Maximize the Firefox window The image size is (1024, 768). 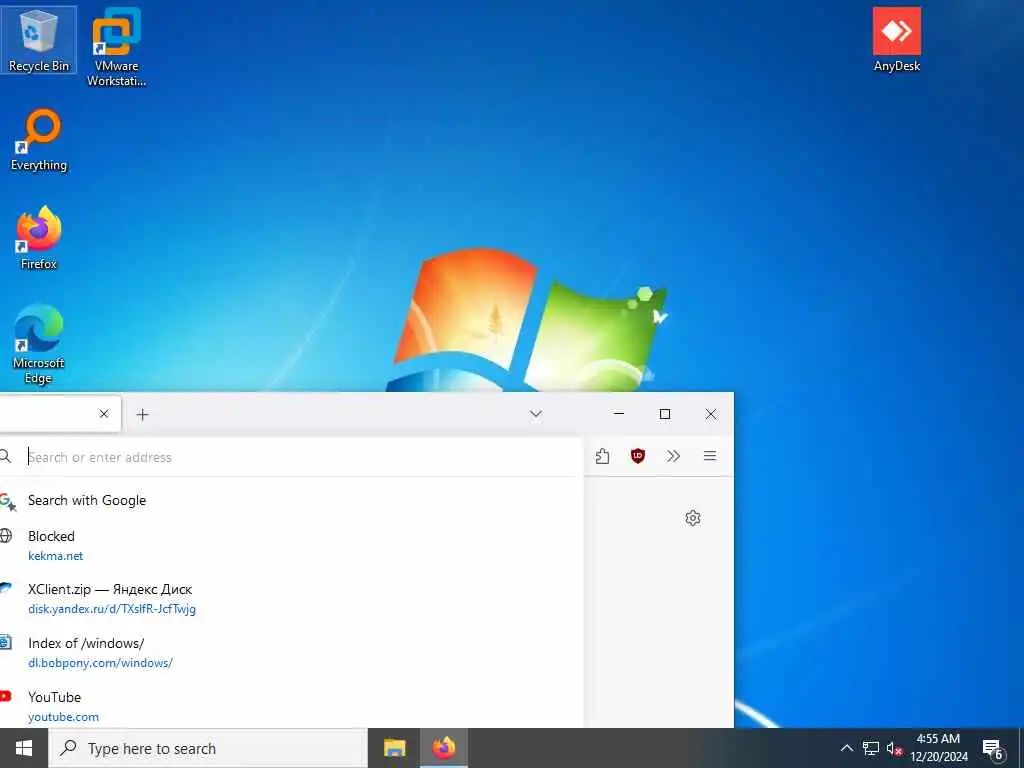(665, 413)
